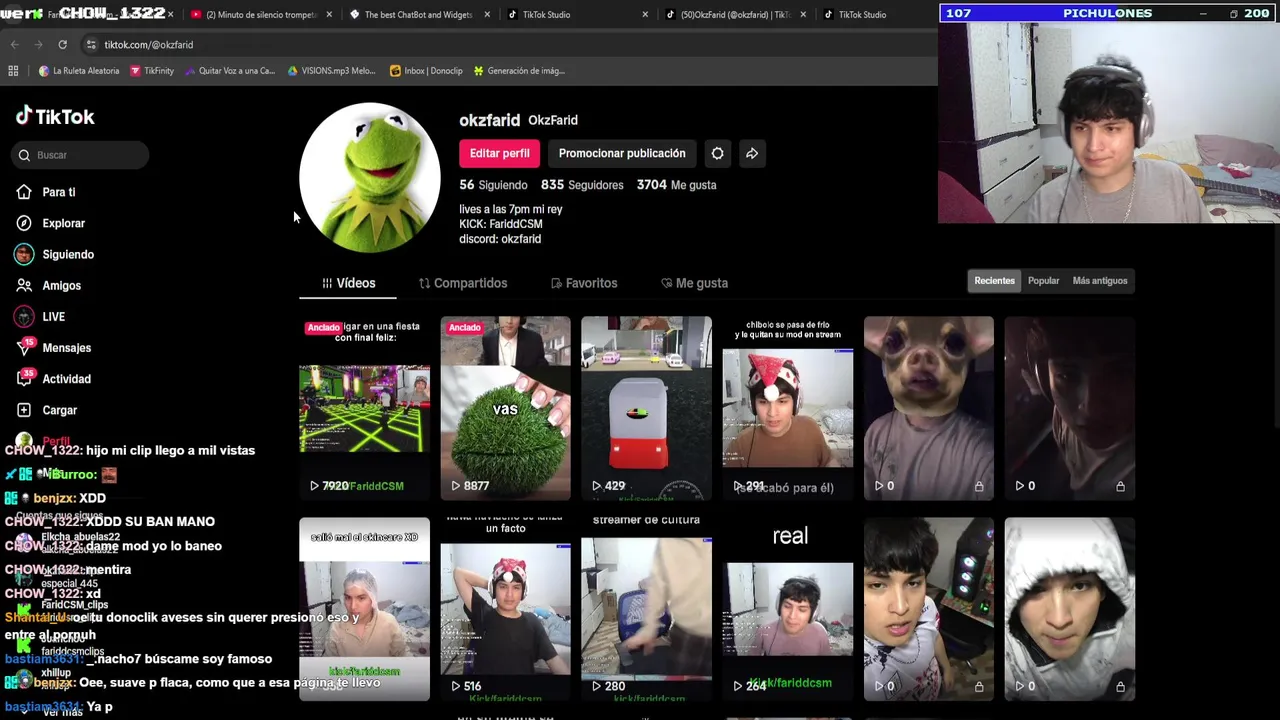The height and width of the screenshot is (720, 1280).
Task: Open the skincare video thumbnail
Action: 364,608
